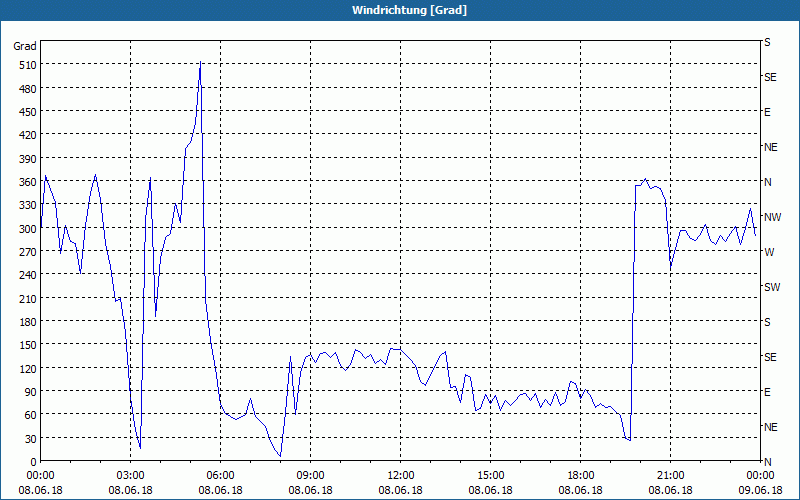Click the "N" compass label level with 0

click(767, 462)
